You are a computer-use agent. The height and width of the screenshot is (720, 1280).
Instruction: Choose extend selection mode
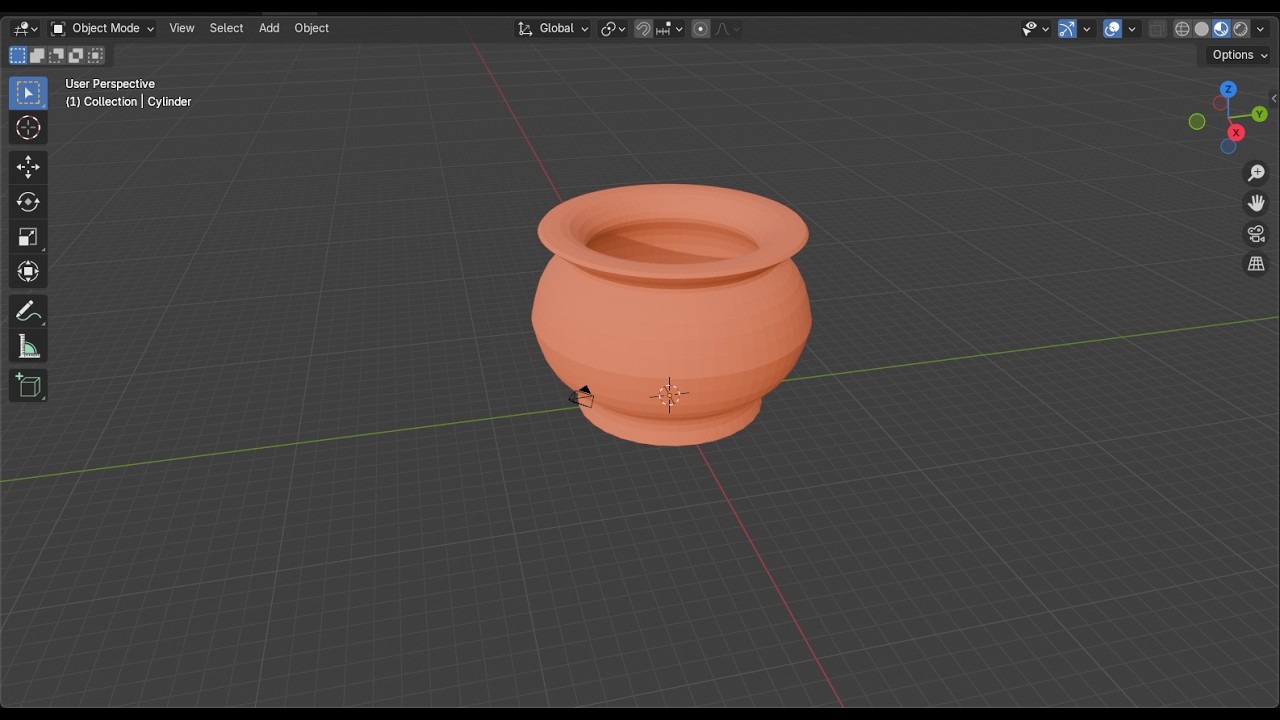point(38,56)
